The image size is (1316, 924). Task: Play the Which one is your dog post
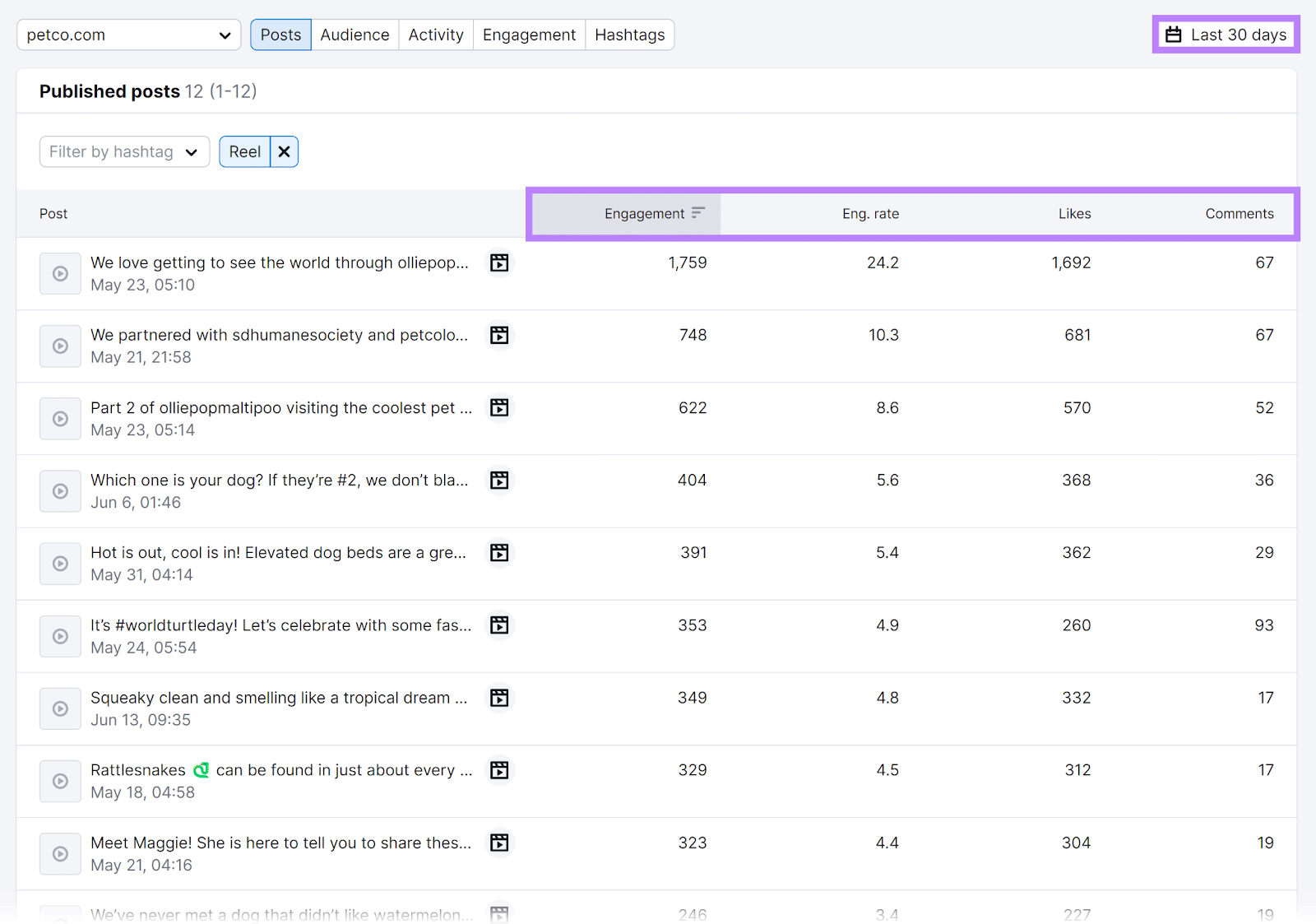pos(60,490)
